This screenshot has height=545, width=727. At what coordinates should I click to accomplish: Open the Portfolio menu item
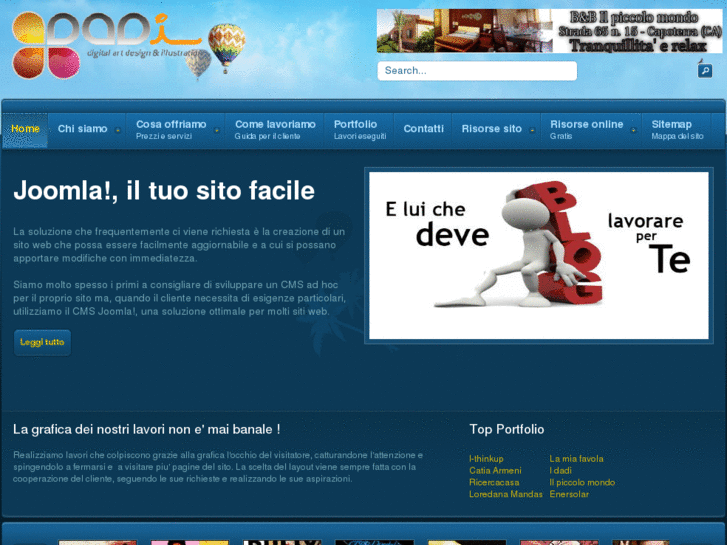click(x=360, y=129)
